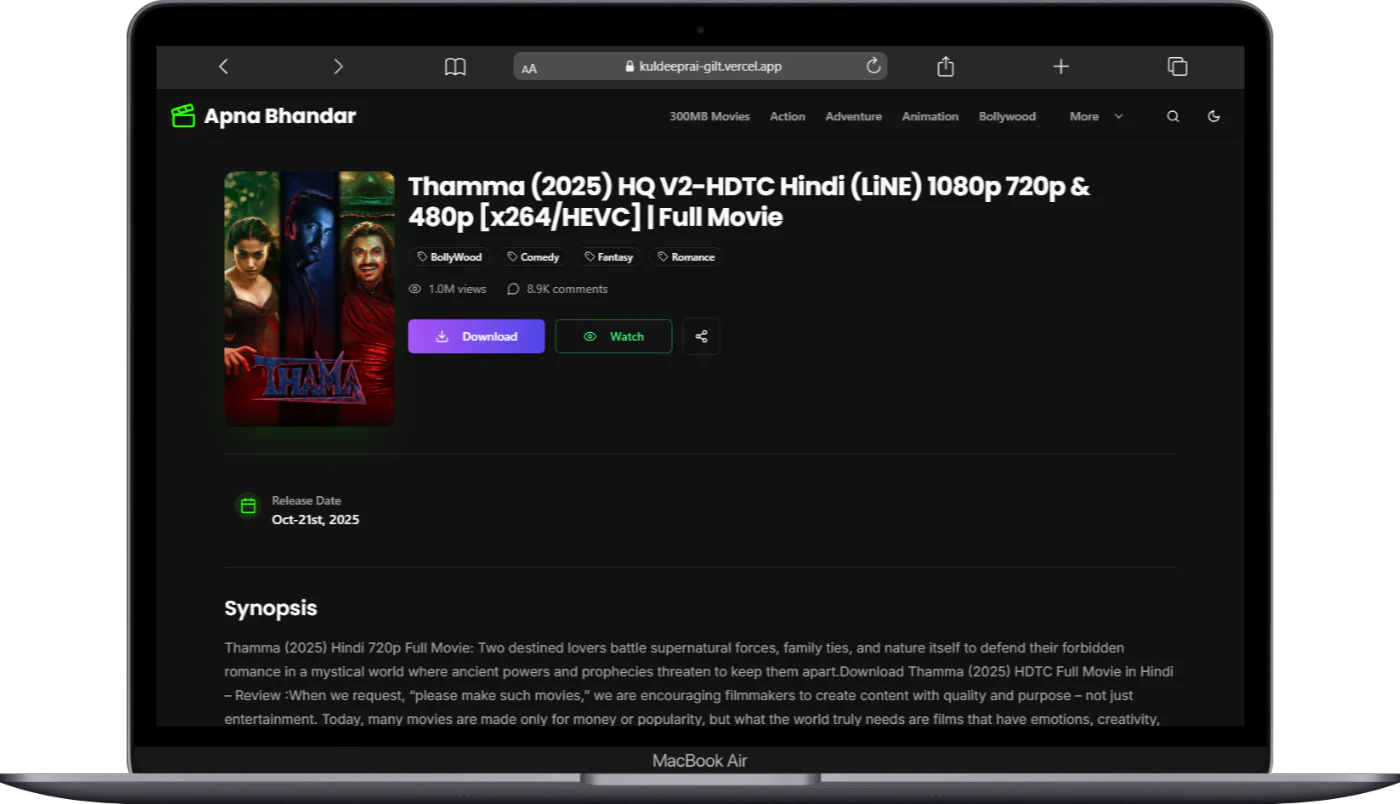Select the Animation nav item

click(x=930, y=116)
